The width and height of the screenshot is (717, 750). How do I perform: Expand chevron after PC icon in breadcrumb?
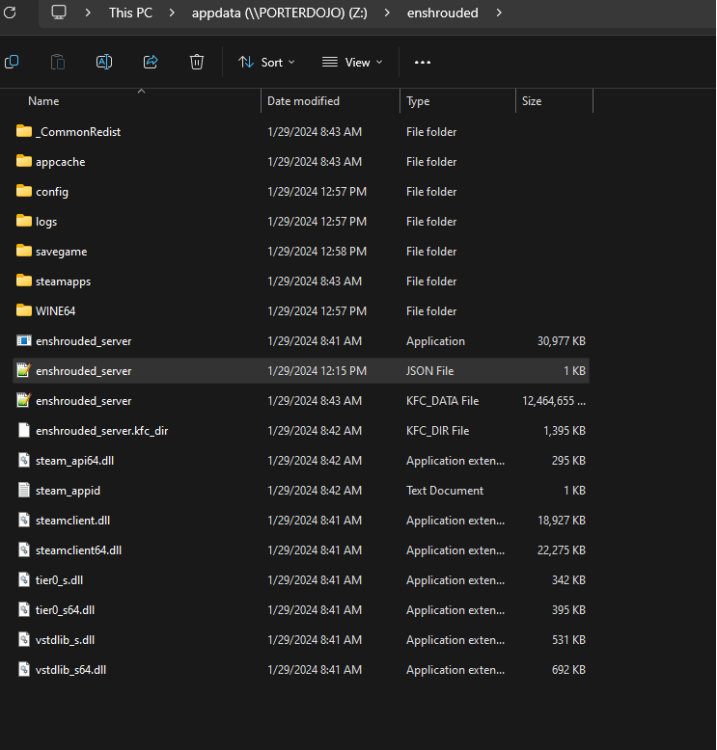point(88,12)
